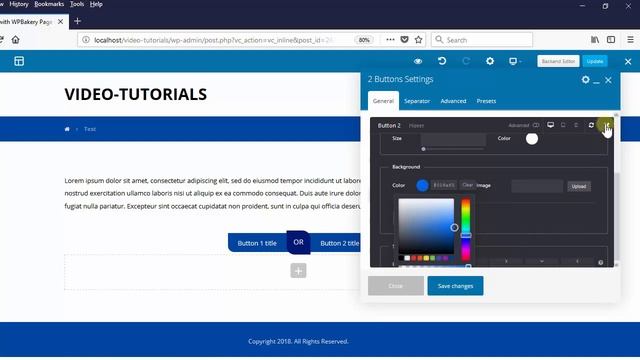Click the reset refresh icon in design panel

pyautogui.click(x=591, y=125)
